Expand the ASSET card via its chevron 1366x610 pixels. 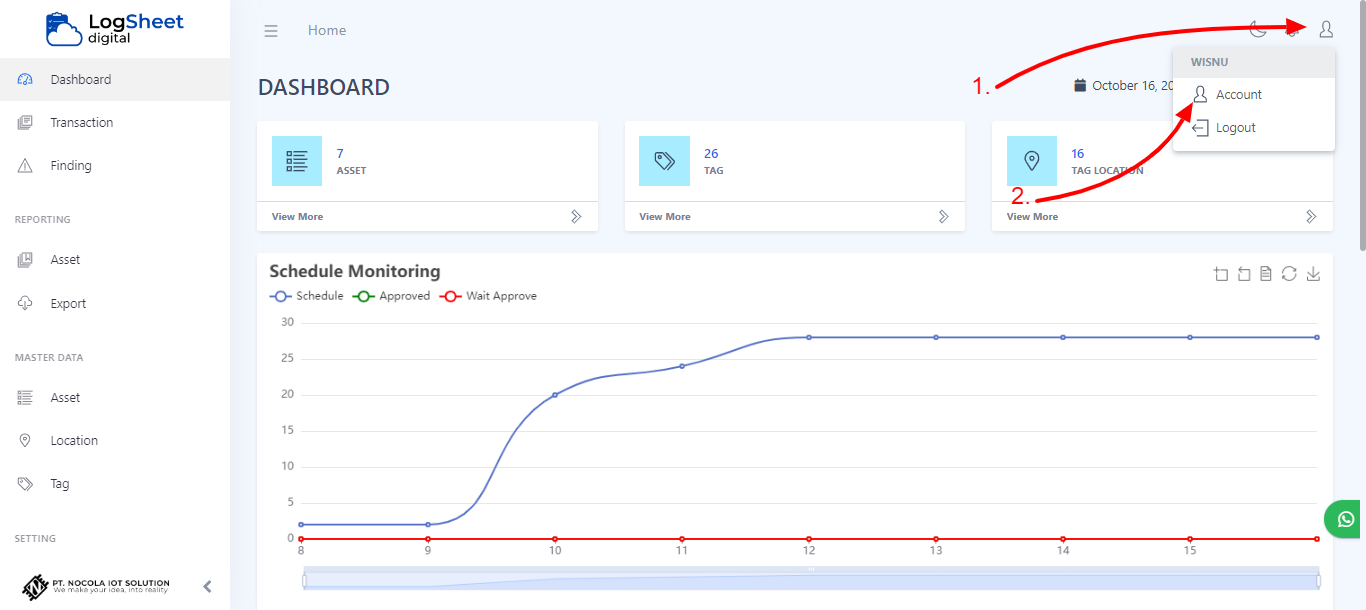point(577,215)
